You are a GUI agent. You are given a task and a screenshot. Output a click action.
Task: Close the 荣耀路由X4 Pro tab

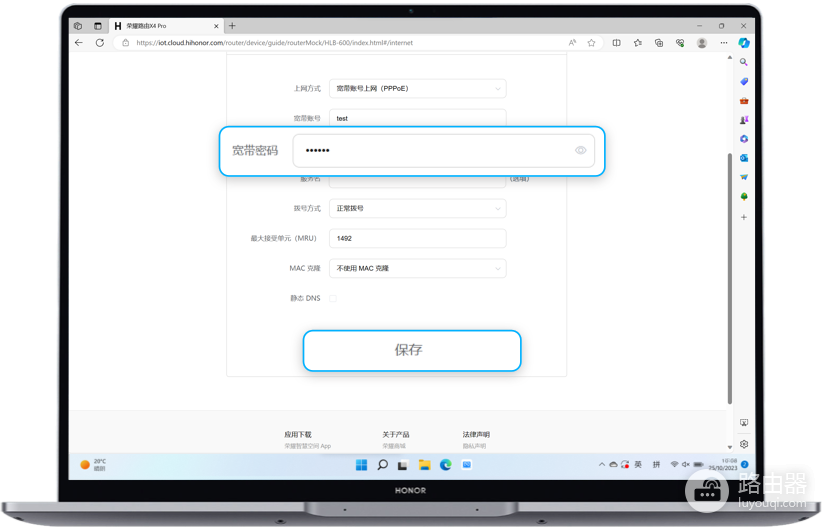point(216,26)
